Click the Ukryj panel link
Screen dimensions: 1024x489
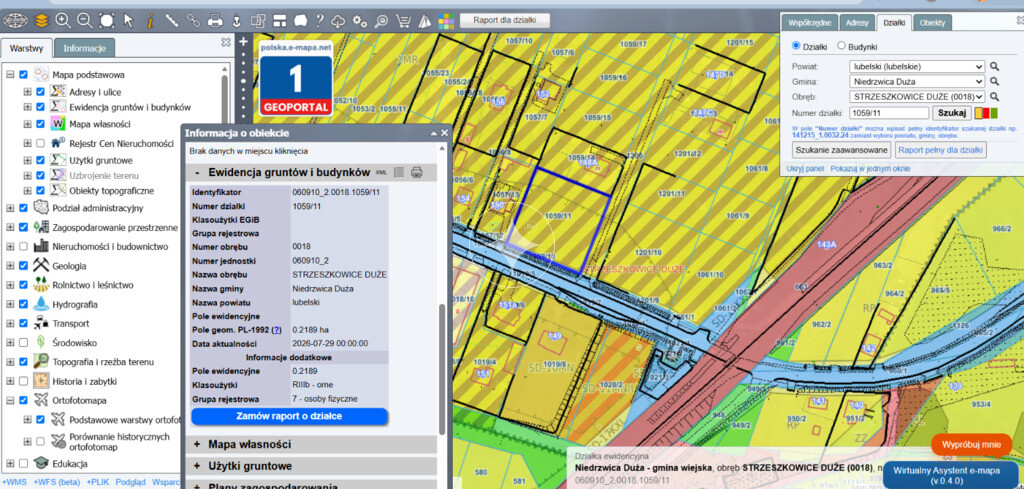click(x=805, y=168)
